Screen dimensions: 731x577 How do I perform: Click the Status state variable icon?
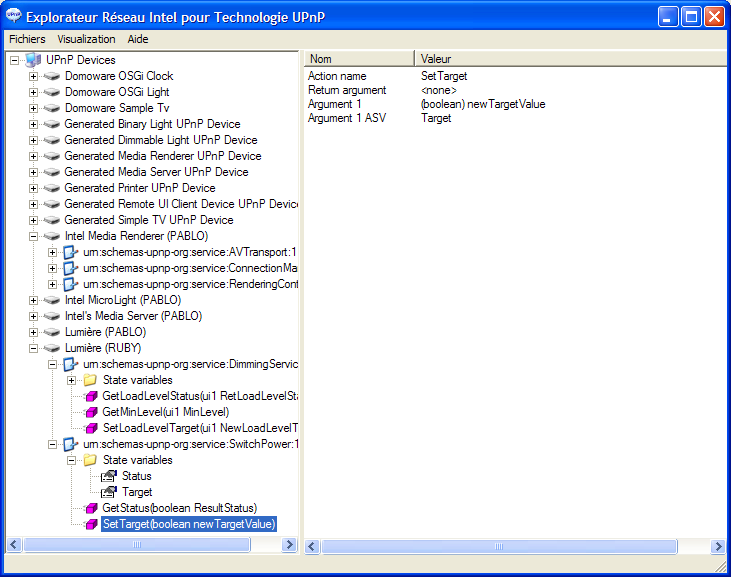pyautogui.click(x=109, y=476)
